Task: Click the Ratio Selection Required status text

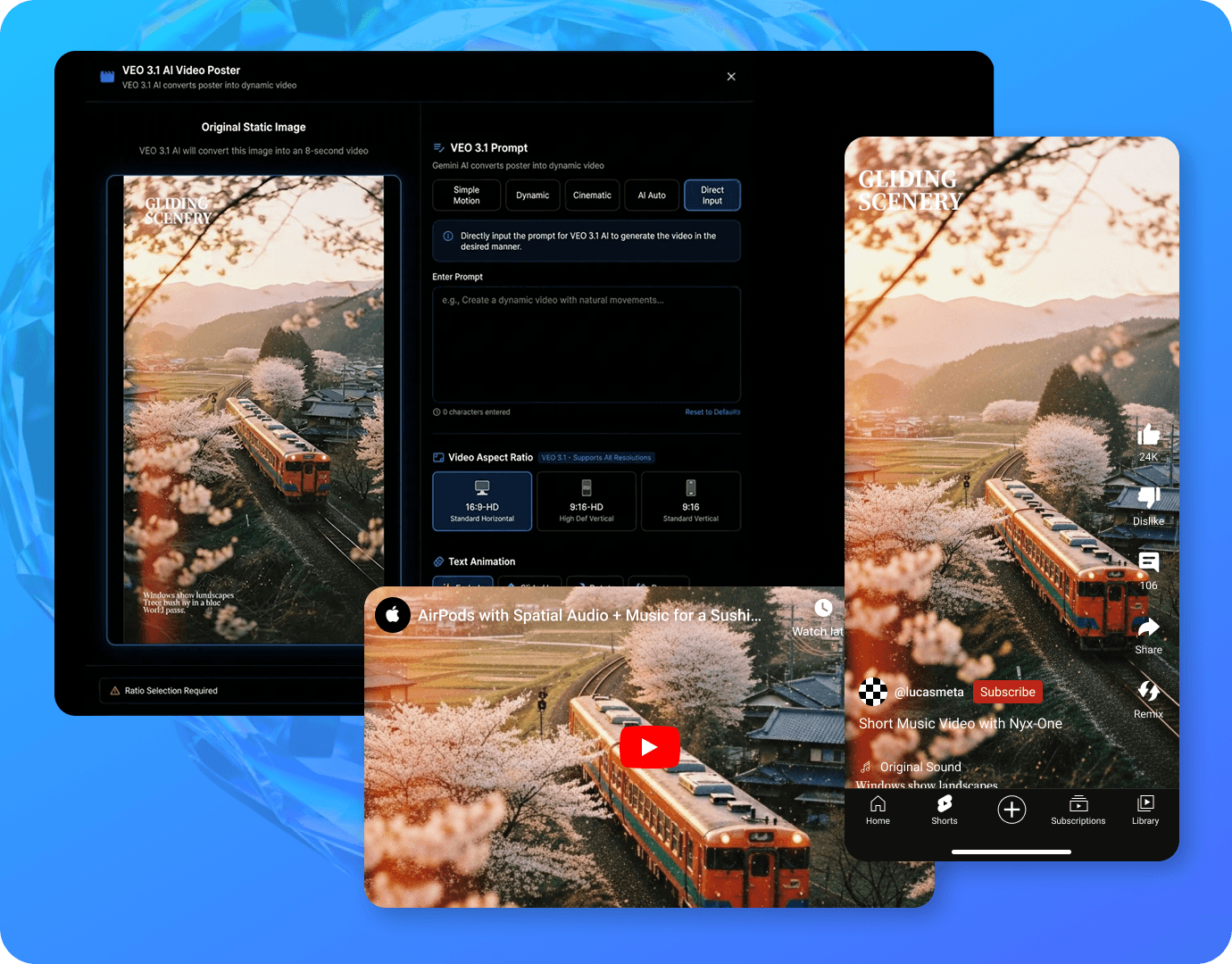Action: (171, 691)
